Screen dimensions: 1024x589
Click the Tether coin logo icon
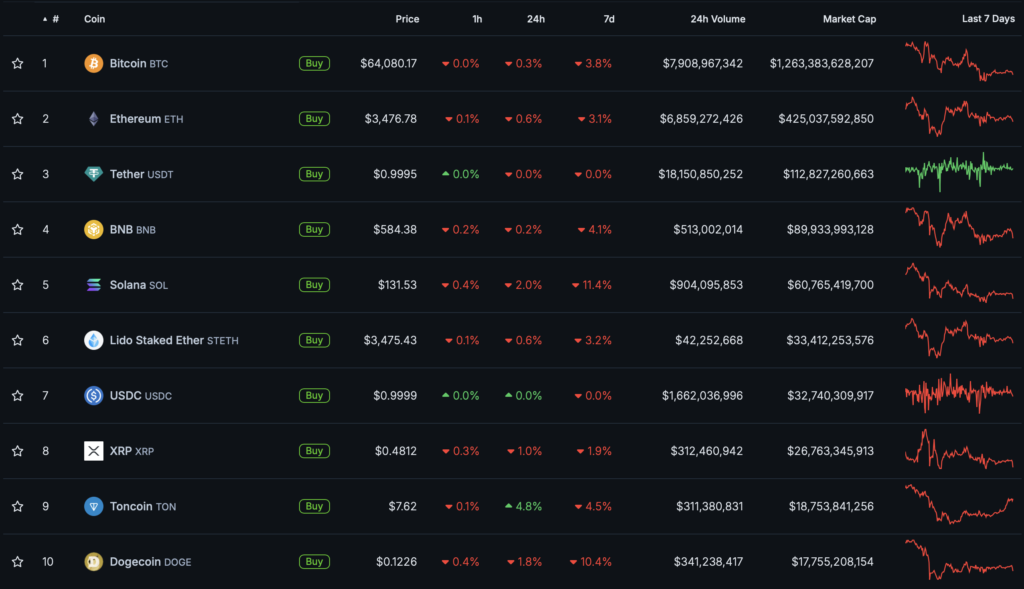(x=93, y=174)
